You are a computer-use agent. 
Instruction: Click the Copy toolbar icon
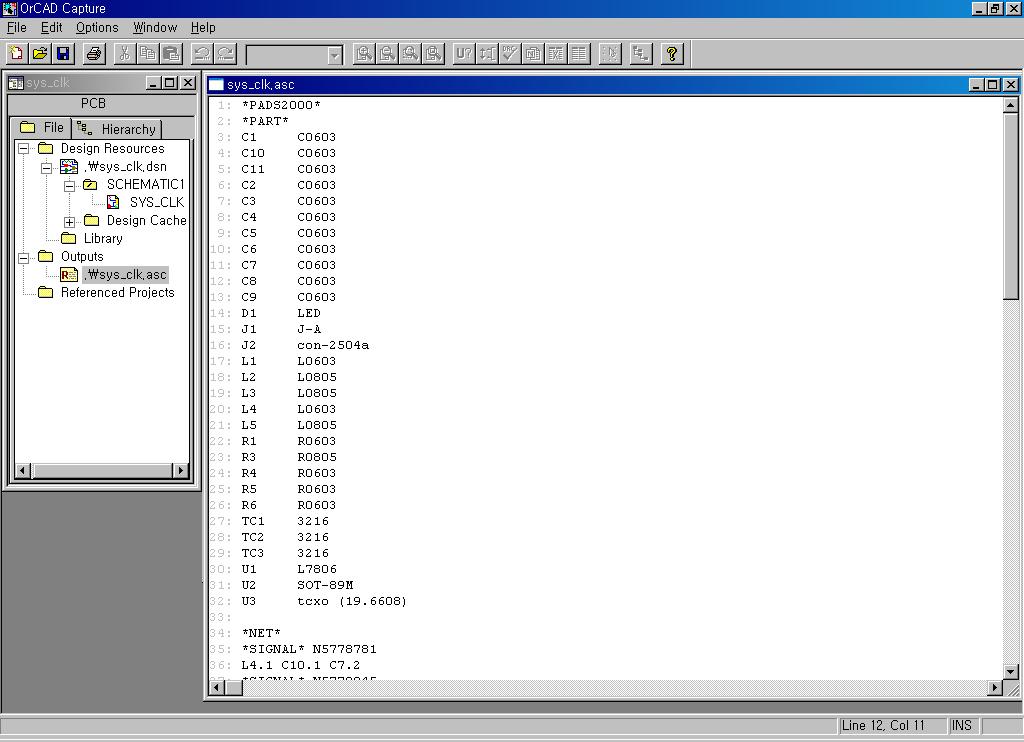(x=148, y=54)
